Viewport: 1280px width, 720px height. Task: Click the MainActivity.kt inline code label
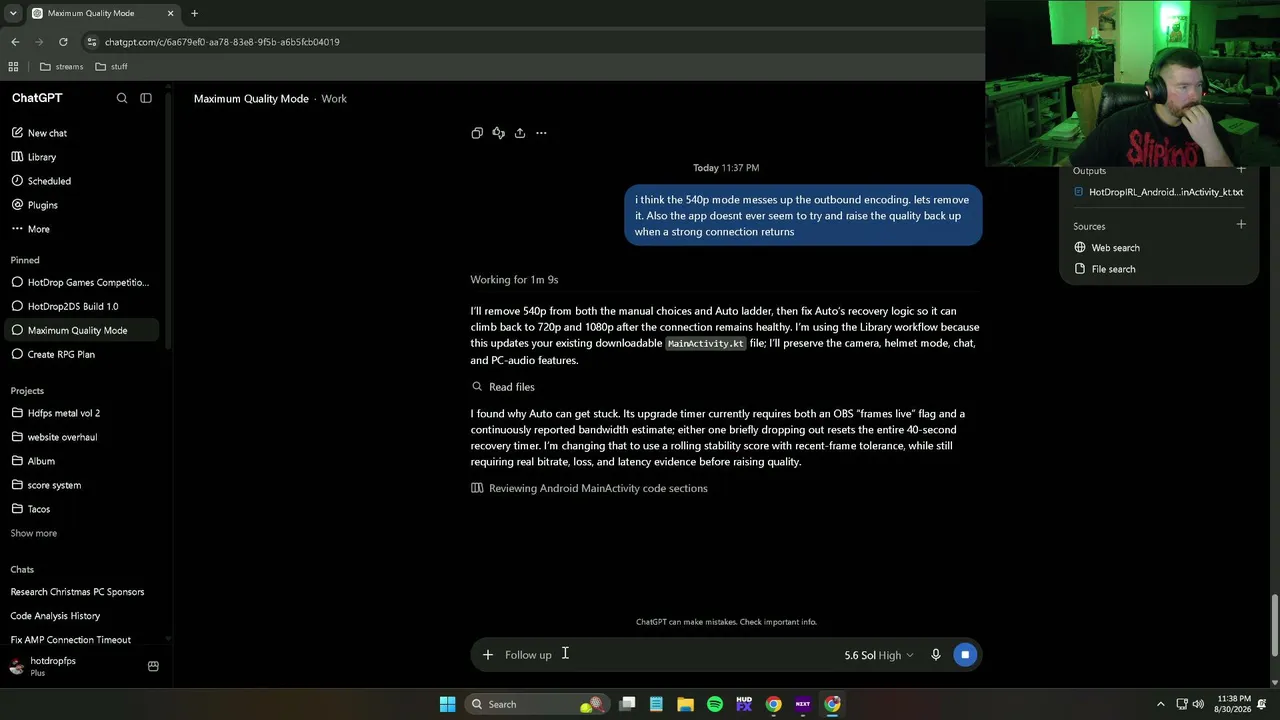pos(706,343)
